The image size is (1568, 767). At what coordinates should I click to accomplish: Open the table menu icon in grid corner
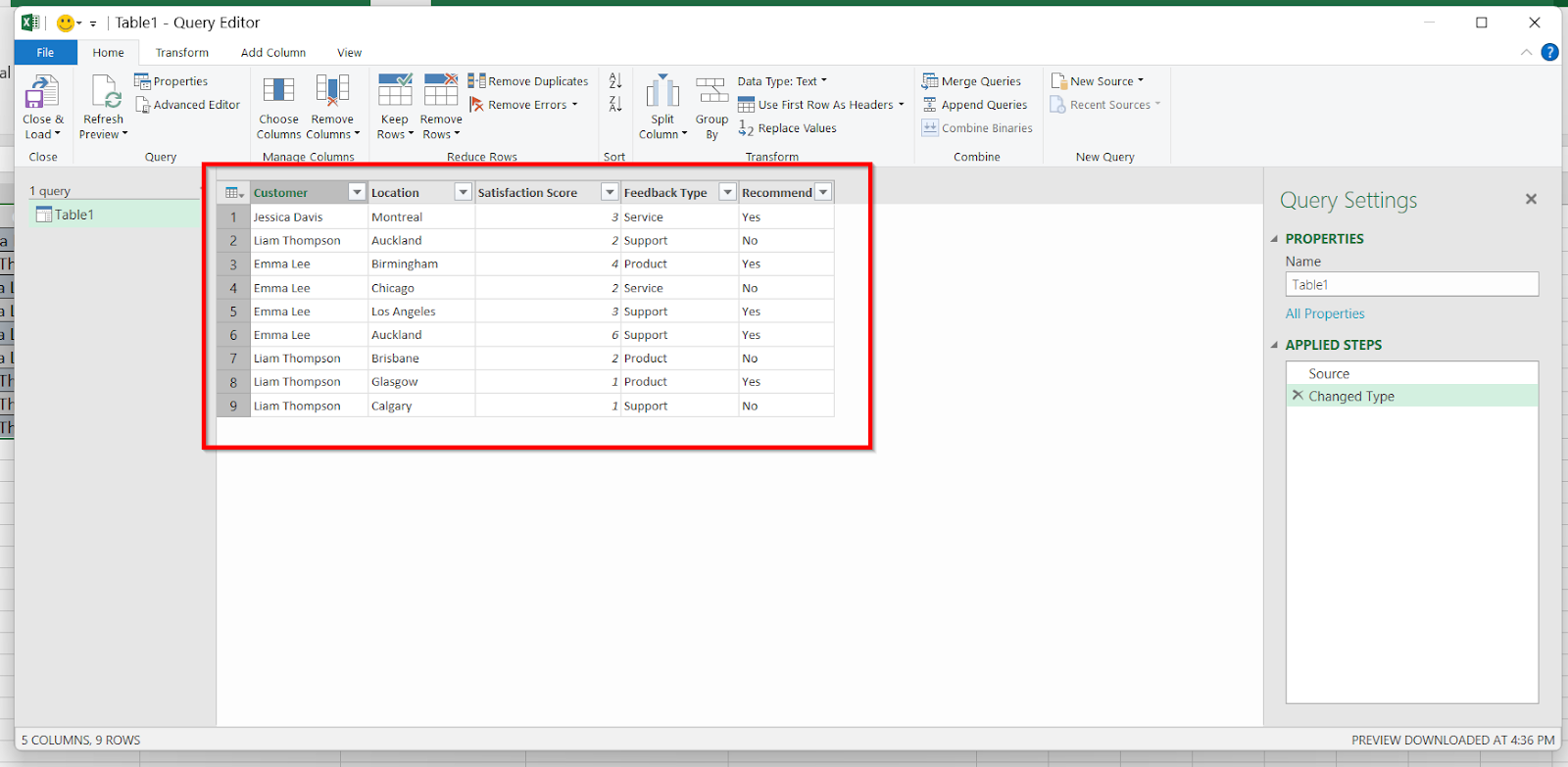click(x=234, y=193)
